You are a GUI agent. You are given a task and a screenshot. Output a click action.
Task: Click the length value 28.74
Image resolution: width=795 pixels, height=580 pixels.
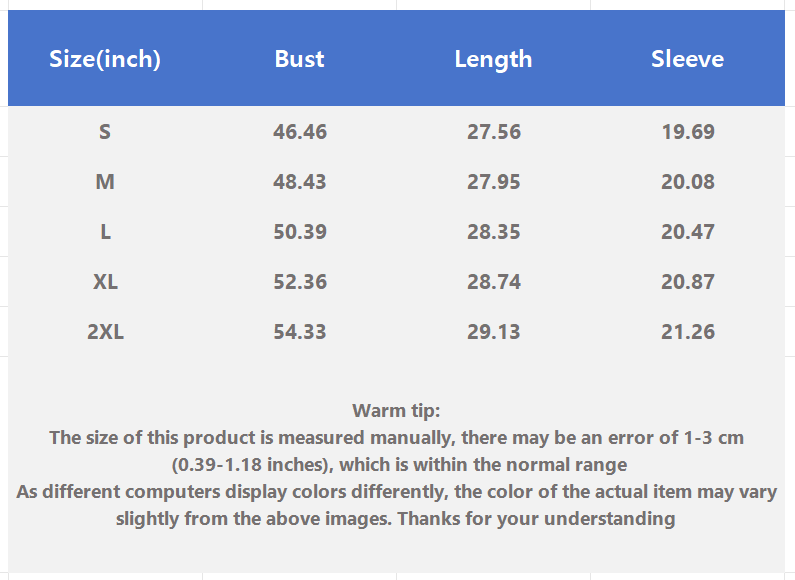[x=494, y=282]
